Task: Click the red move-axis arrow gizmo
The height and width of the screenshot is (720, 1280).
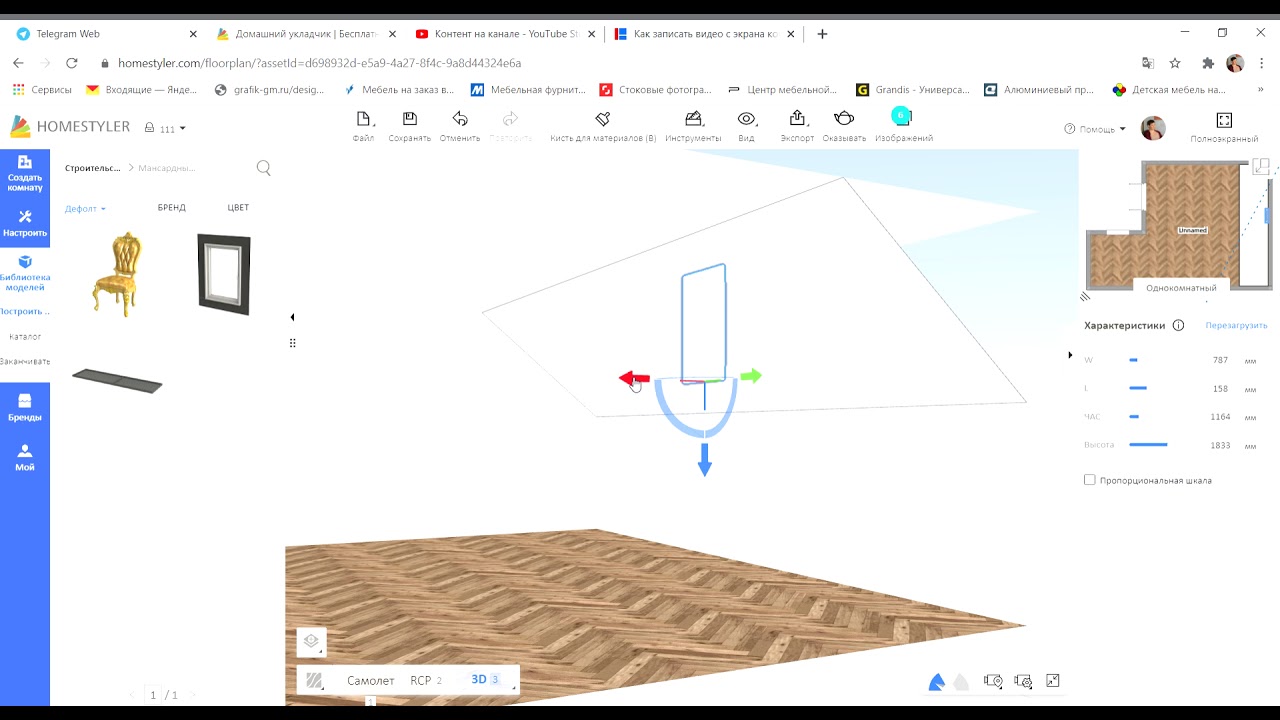Action: point(634,378)
